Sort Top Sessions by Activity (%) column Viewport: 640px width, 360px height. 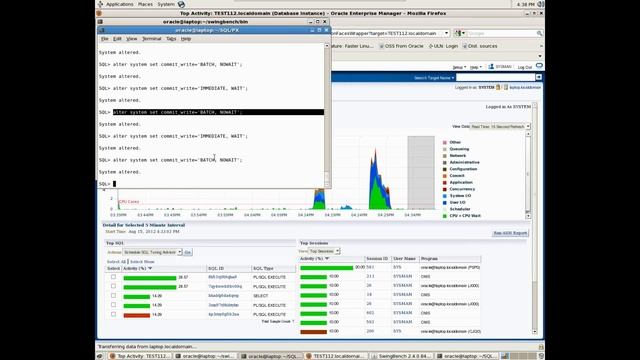(314, 259)
